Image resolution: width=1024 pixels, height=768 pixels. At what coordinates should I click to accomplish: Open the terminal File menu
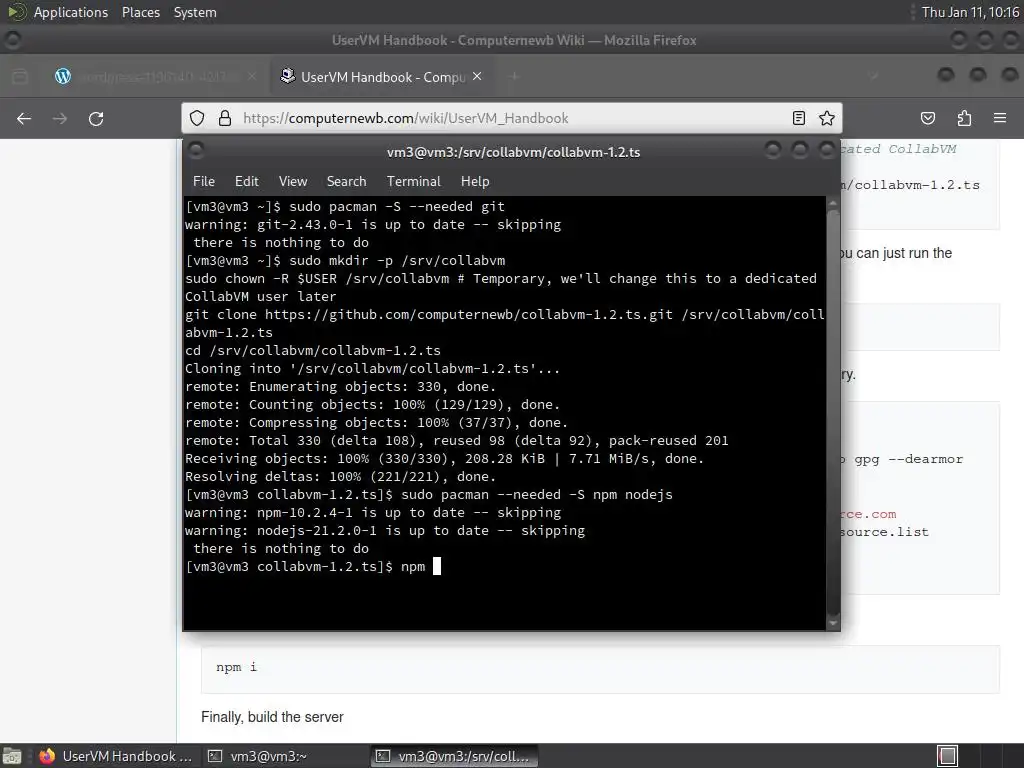(x=204, y=182)
